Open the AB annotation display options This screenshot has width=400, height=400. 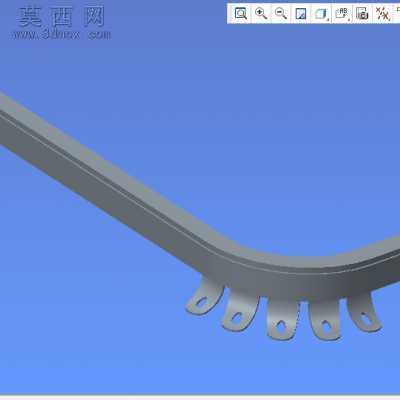point(342,14)
